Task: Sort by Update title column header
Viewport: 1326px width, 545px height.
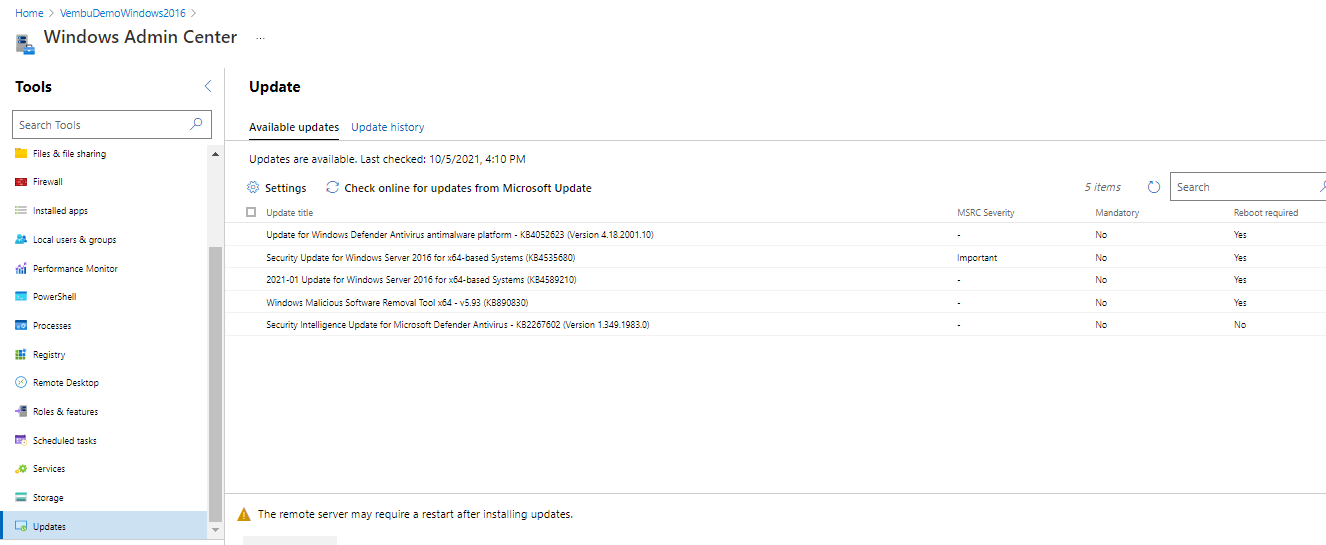Action: pyautogui.click(x=290, y=213)
